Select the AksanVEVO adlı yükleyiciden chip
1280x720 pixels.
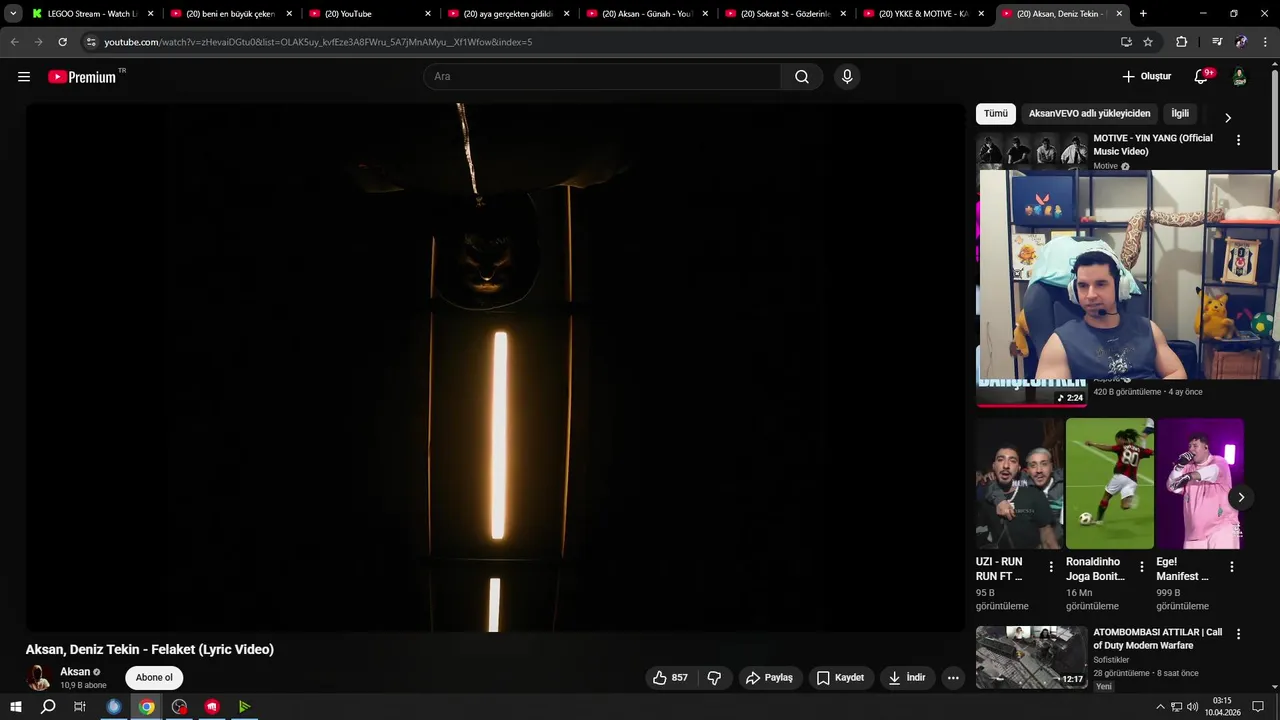[x=1090, y=114]
